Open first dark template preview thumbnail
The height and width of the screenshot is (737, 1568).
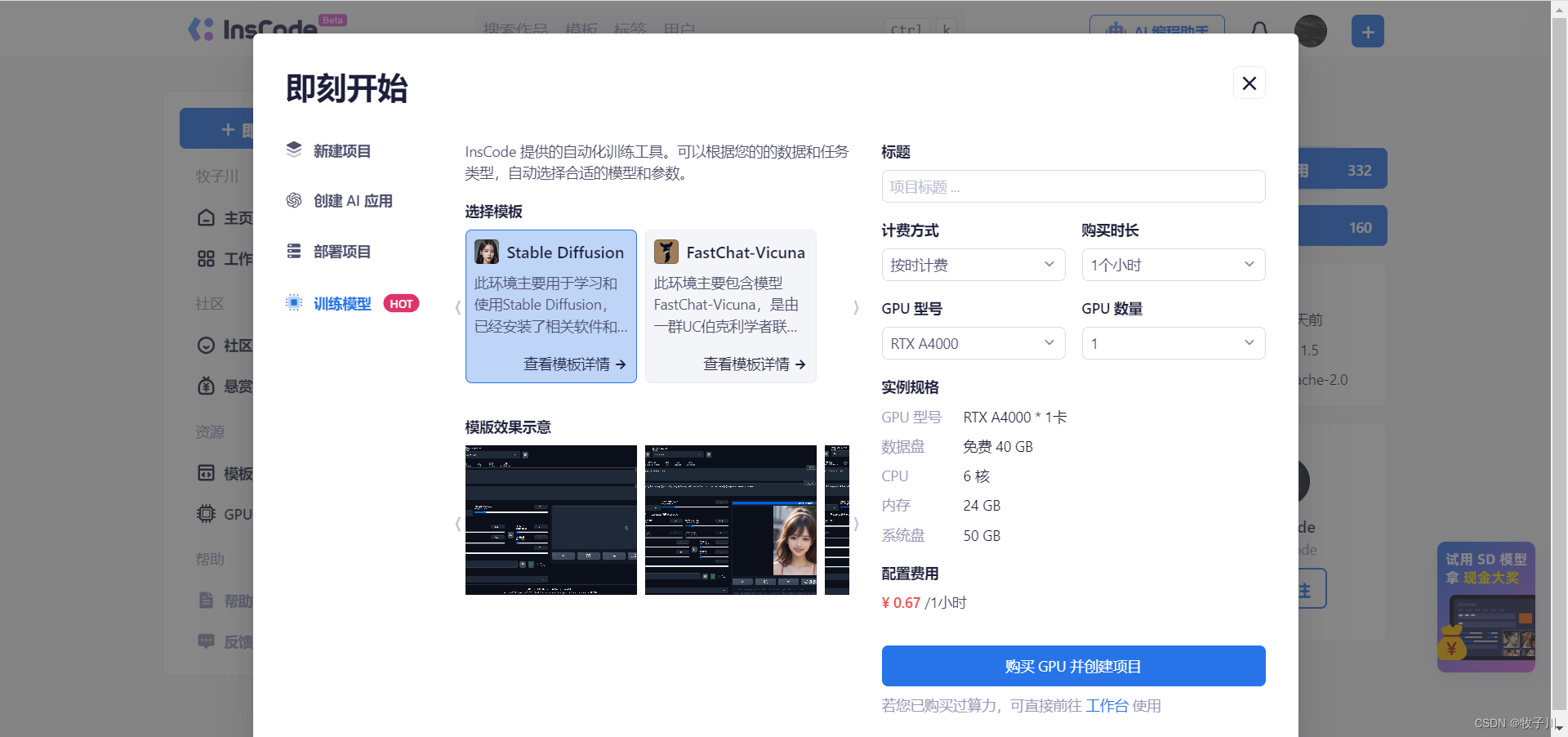551,520
